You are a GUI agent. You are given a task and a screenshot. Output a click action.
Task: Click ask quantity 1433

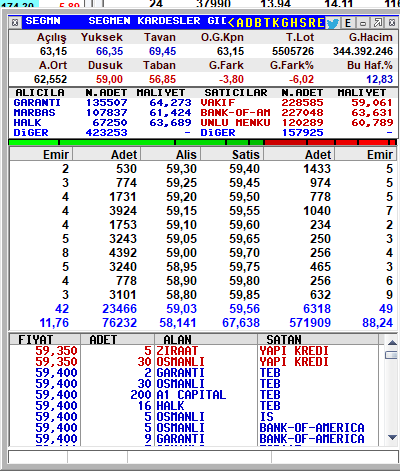[317, 169]
